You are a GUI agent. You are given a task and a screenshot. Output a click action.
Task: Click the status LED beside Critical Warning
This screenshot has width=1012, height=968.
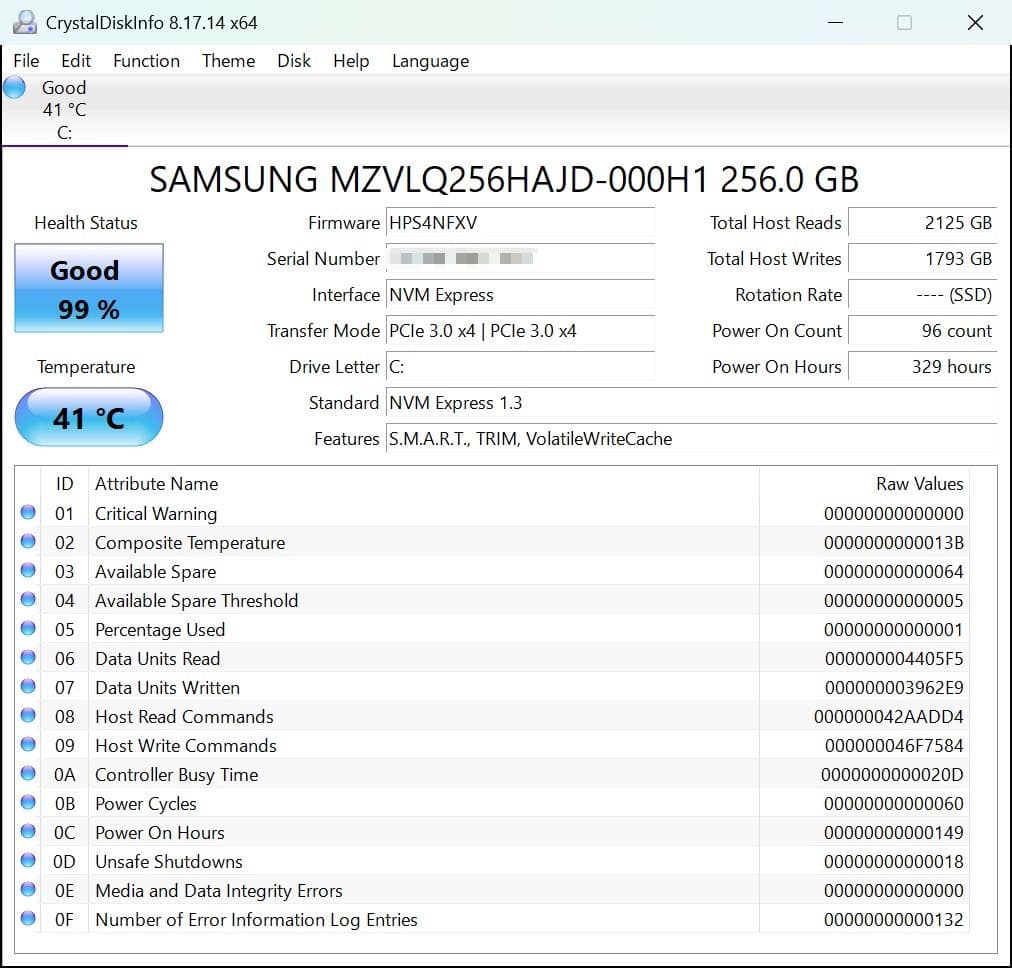(x=28, y=513)
